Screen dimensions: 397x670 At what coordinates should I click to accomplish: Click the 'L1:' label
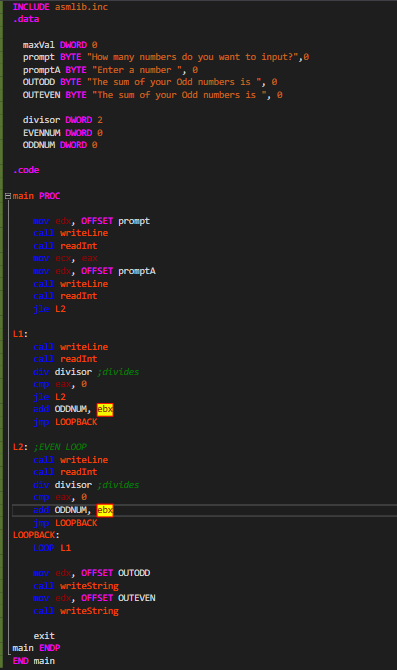[x=20, y=334]
